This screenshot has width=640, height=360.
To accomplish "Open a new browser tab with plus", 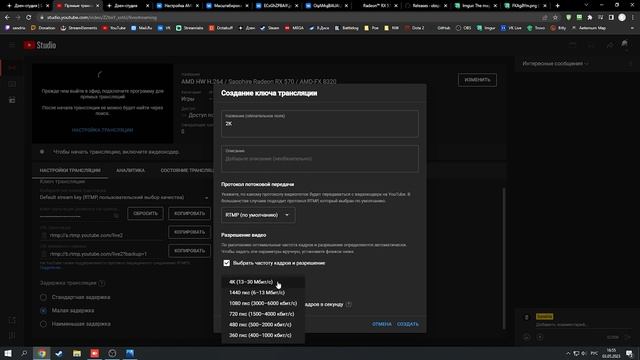I will click(558, 6).
